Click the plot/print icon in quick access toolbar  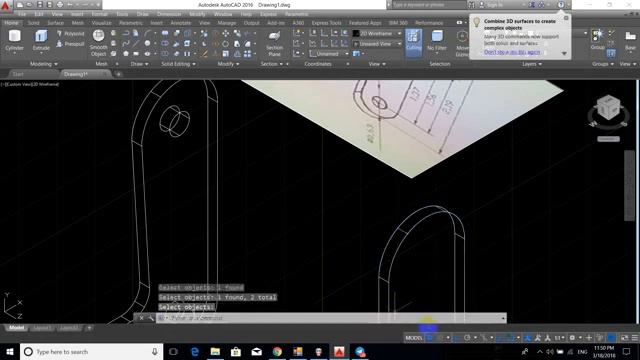pos(60,5)
